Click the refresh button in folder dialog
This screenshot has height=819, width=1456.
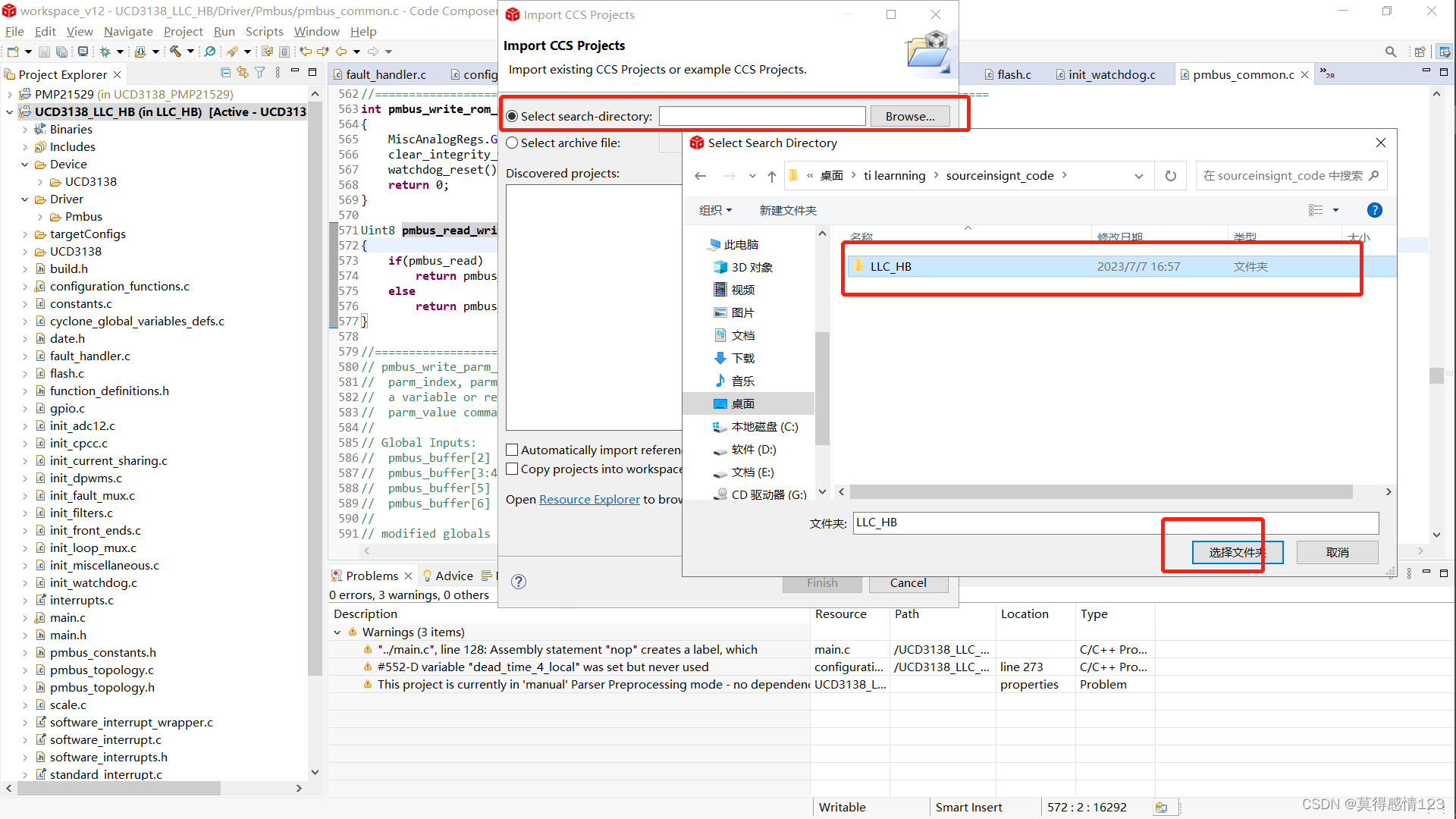tap(1170, 176)
